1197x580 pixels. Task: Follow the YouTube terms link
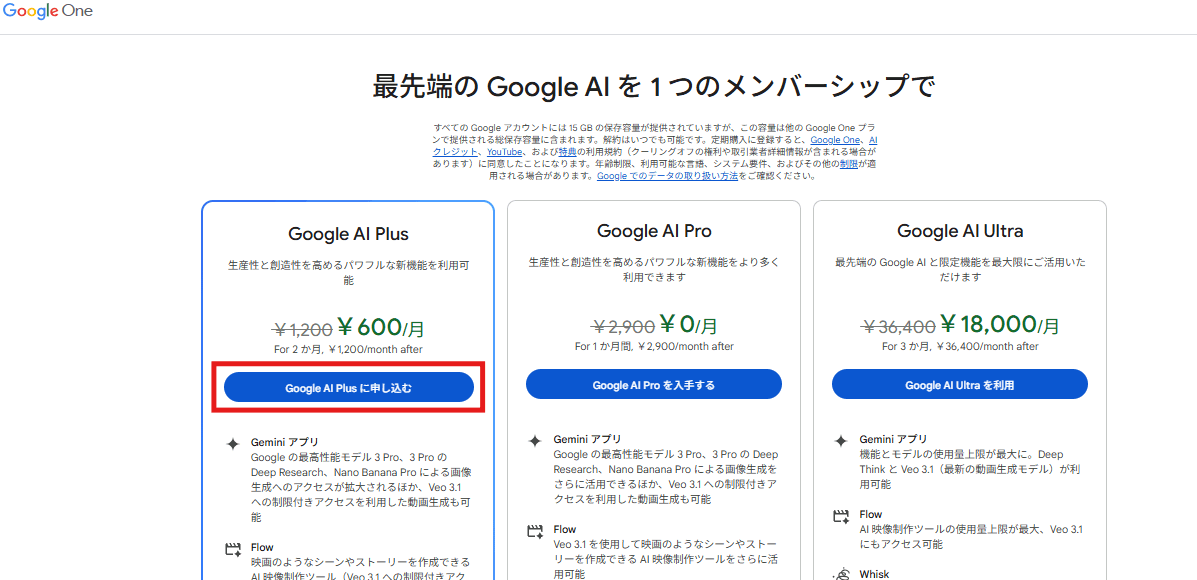click(x=504, y=152)
